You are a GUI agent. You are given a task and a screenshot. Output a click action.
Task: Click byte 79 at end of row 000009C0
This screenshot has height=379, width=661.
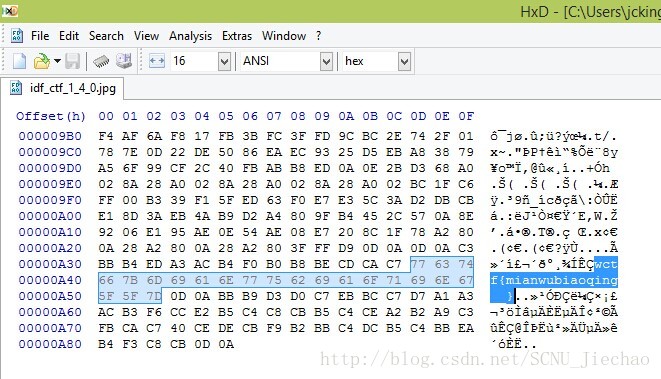(x=466, y=152)
